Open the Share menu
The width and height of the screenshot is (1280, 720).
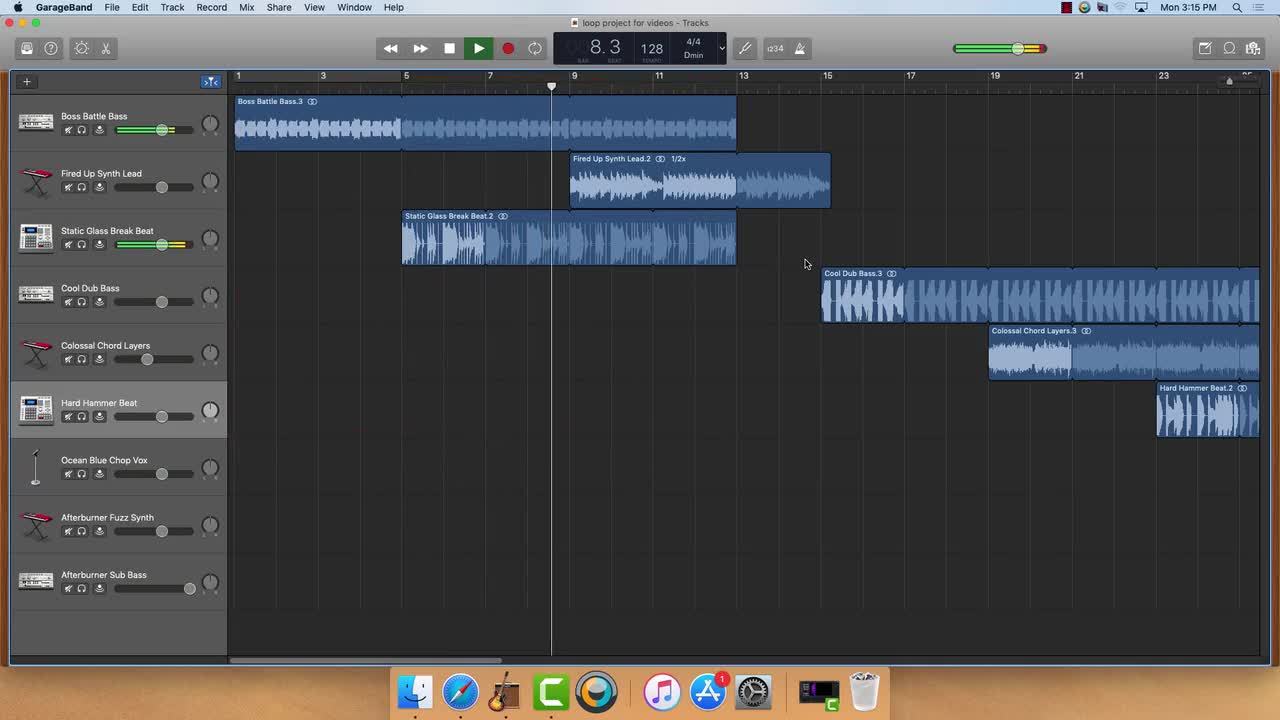tap(278, 7)
